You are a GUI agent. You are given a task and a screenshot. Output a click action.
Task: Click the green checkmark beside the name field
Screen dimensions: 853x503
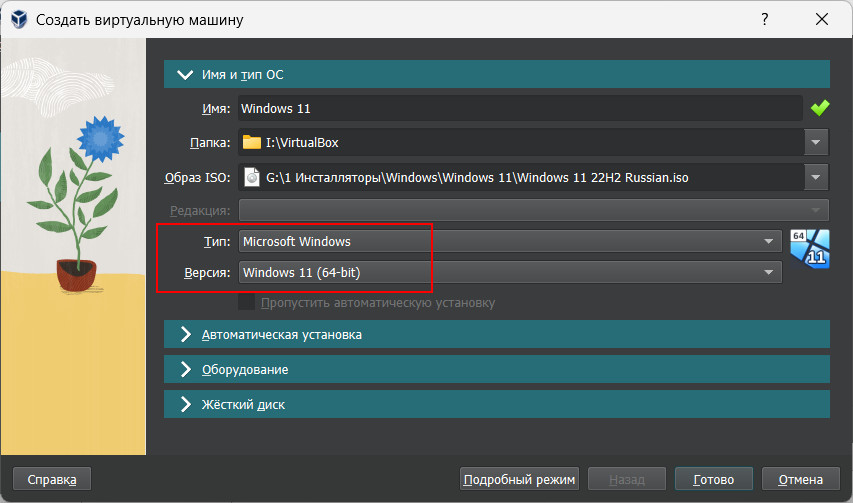click(x=820, y=108)
